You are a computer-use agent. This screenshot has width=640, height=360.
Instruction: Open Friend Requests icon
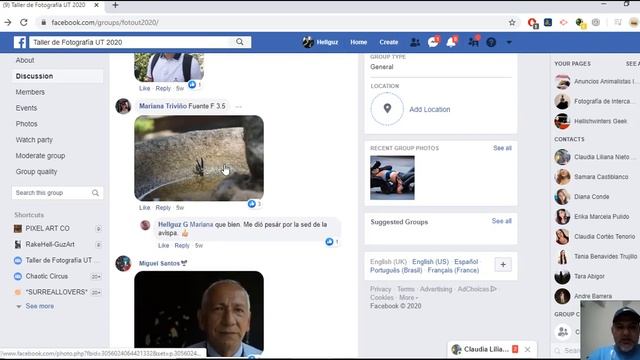coord(415,42)
